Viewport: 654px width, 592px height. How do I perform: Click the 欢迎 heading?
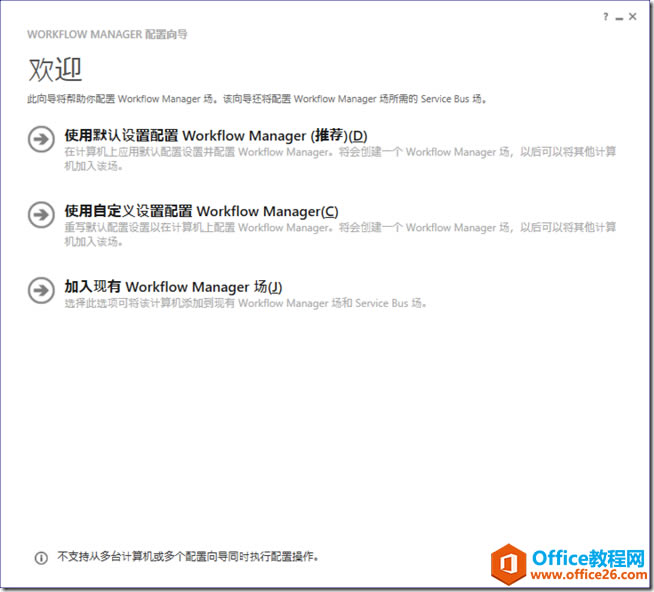[x=55, y=69]
